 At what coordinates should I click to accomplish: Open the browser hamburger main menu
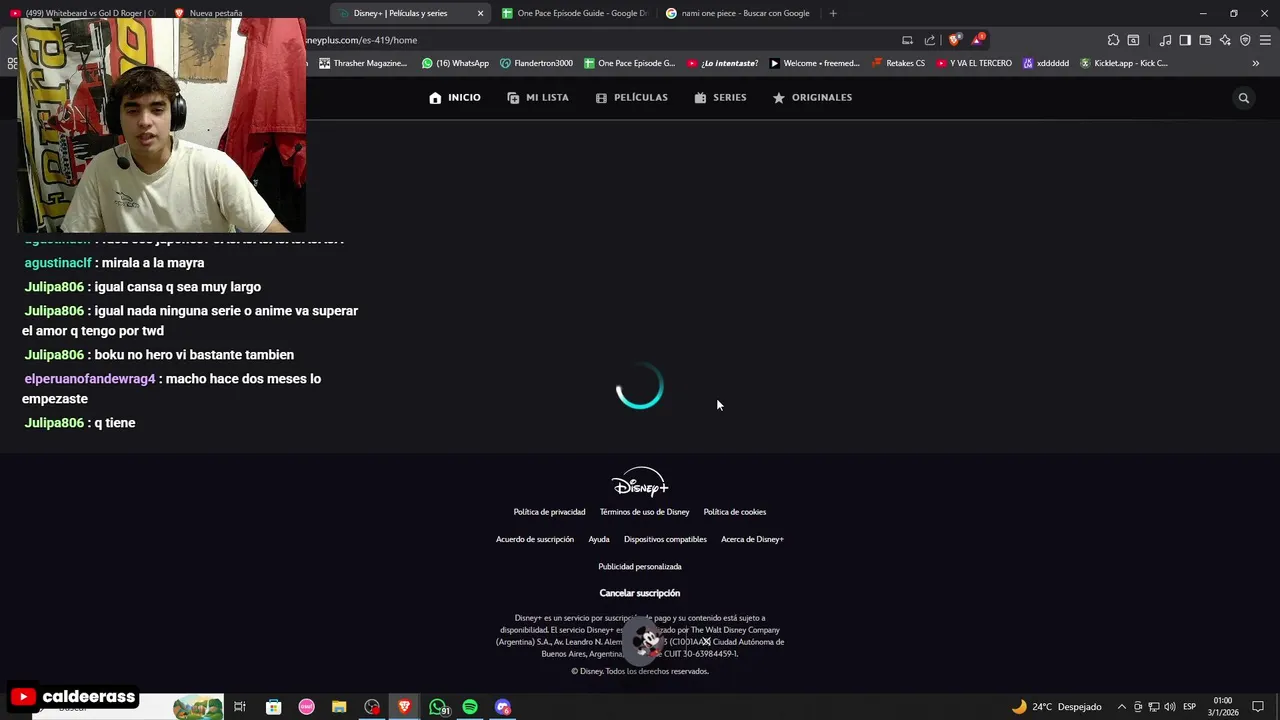pyautogui.click(x=1265, y=40)
